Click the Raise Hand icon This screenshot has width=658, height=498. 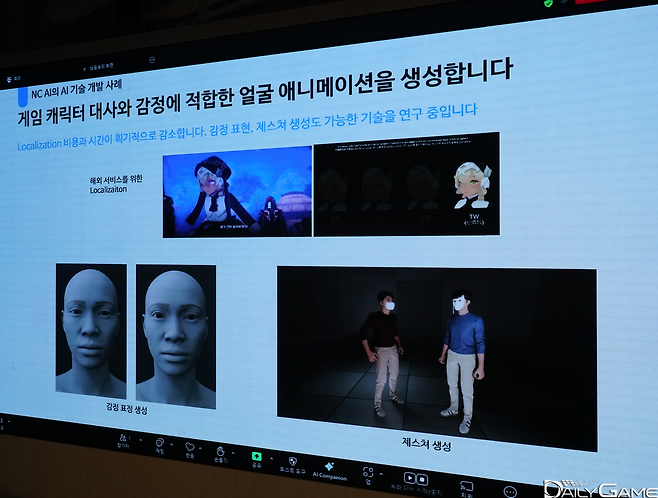click(x=220, y=451)
